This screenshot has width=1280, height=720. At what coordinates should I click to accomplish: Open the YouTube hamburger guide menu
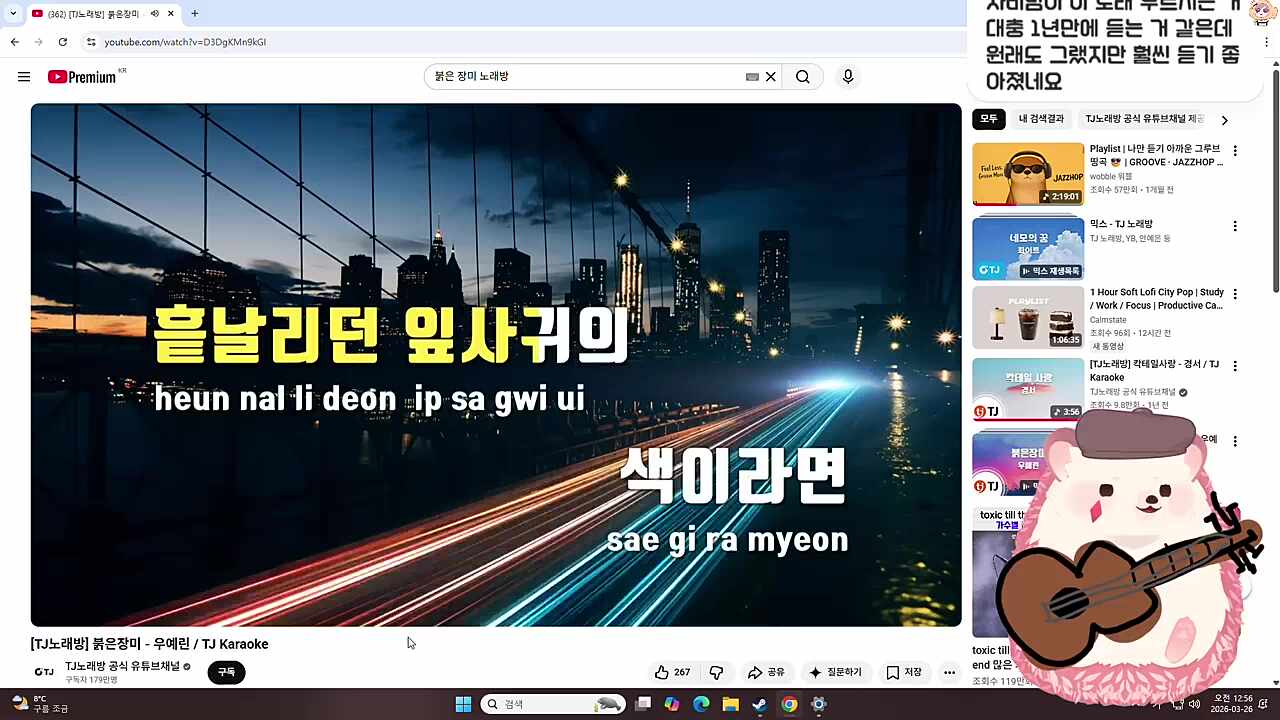coord(24,77)
